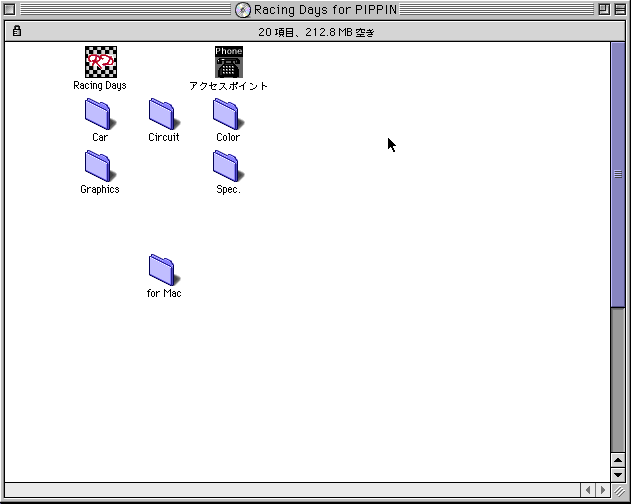Click the 'Graphics' folder name text

[100, 189]
